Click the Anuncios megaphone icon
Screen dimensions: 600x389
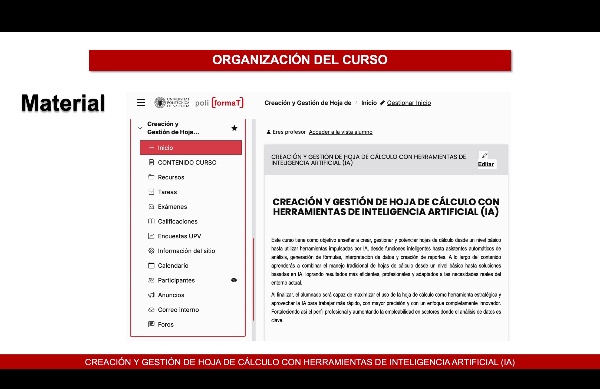[151, 295]
